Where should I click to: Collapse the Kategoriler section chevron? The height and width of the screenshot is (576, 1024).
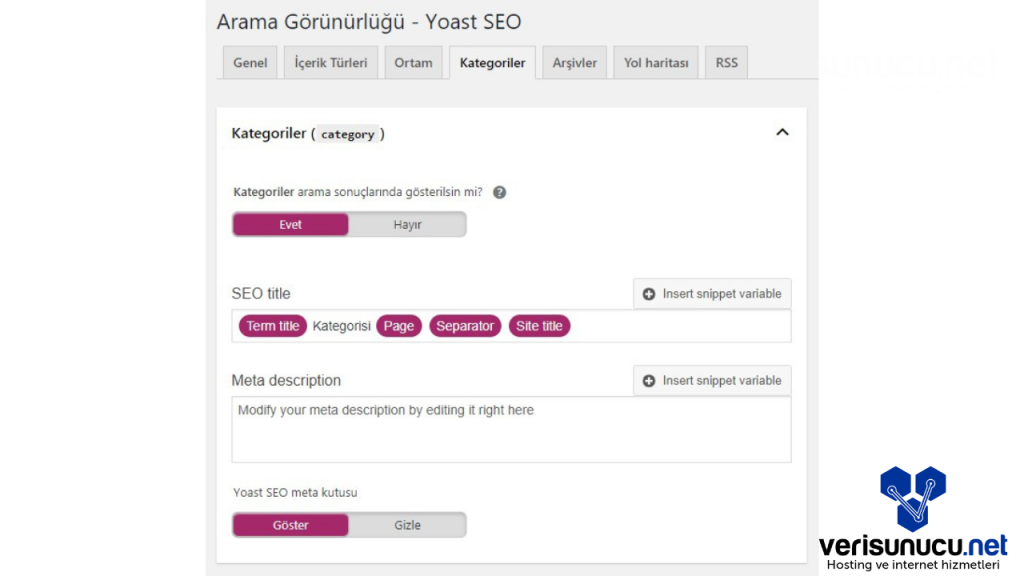782,132
